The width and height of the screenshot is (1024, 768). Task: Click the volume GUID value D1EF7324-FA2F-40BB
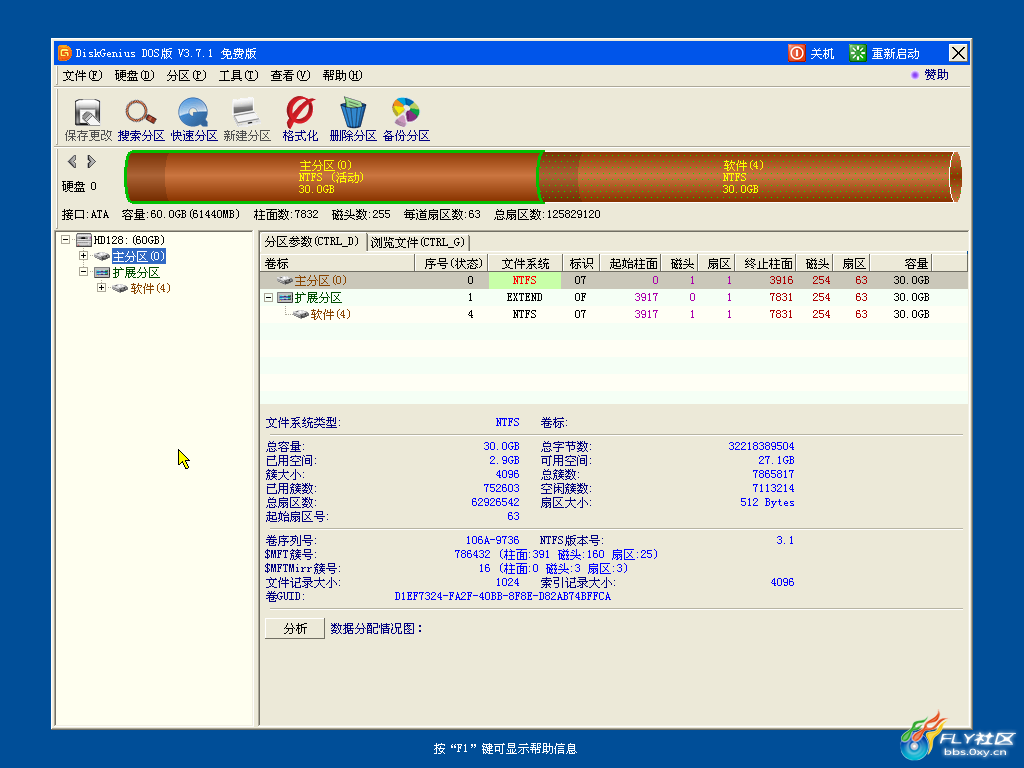tap(503, 596)
